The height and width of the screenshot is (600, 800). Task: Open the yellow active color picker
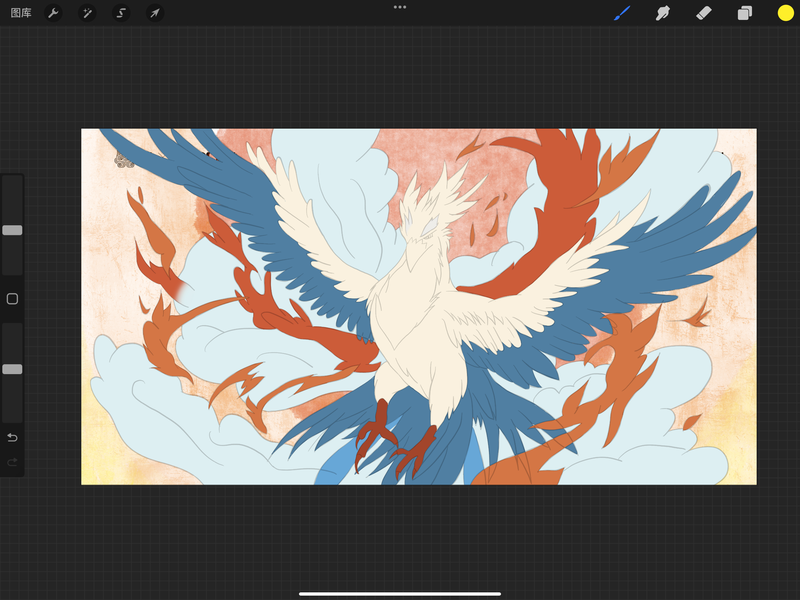(785, 13)
